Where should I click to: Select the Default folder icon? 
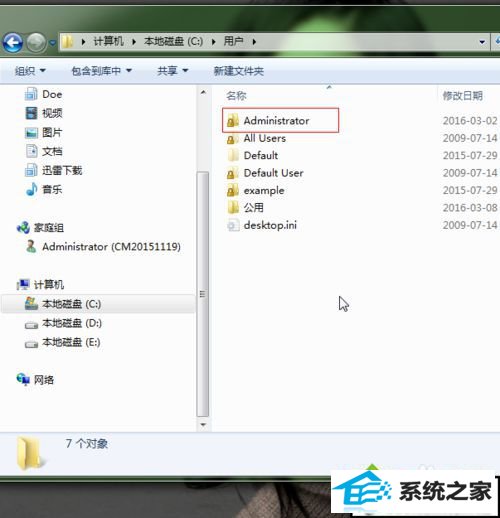pyautogui.click(x=233, y=155)
